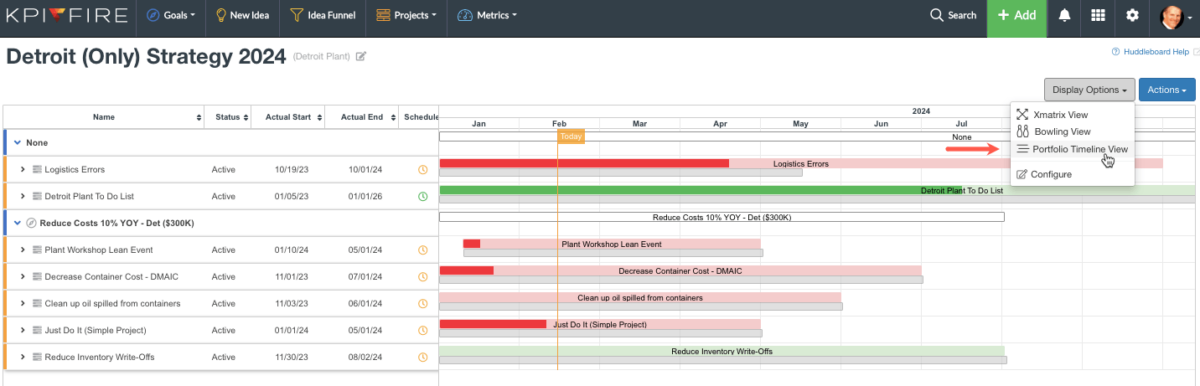Click schedule clock for Reduce Inventory Write-Offs
1200x386 pixels.
click(x=422, y=357)
